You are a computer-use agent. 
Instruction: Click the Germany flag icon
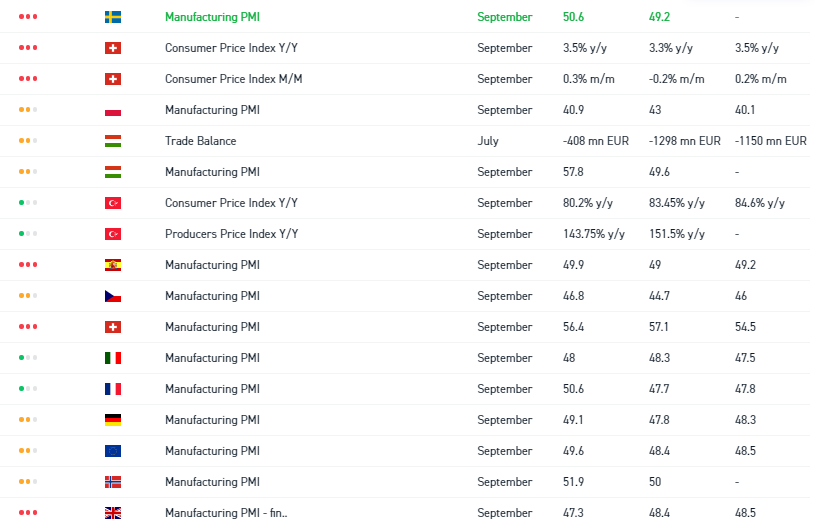[x=113, y=420]
